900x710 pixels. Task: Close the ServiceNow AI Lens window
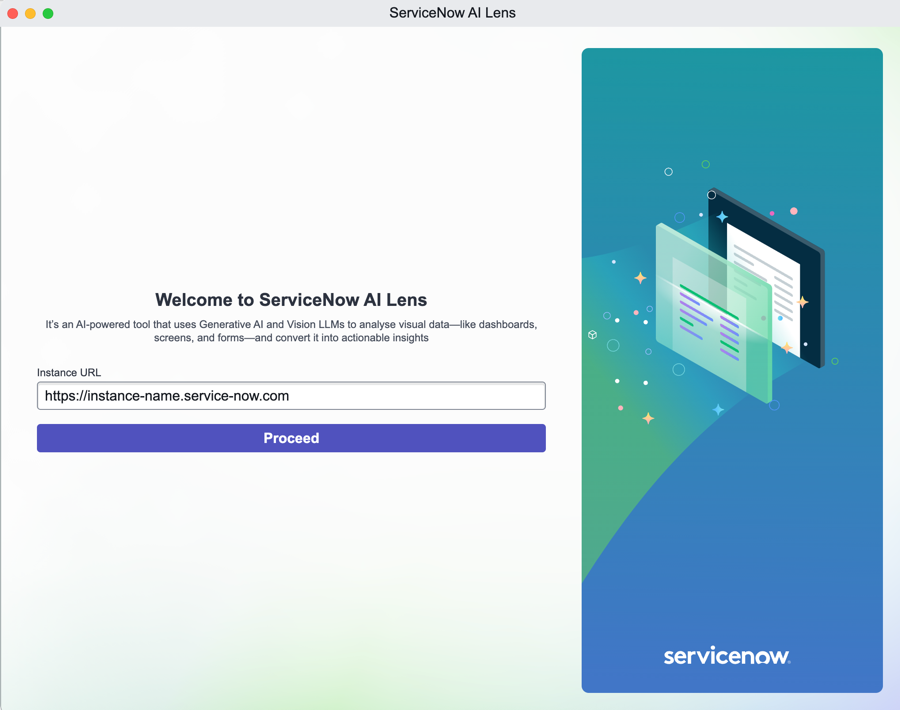(13, 13)
